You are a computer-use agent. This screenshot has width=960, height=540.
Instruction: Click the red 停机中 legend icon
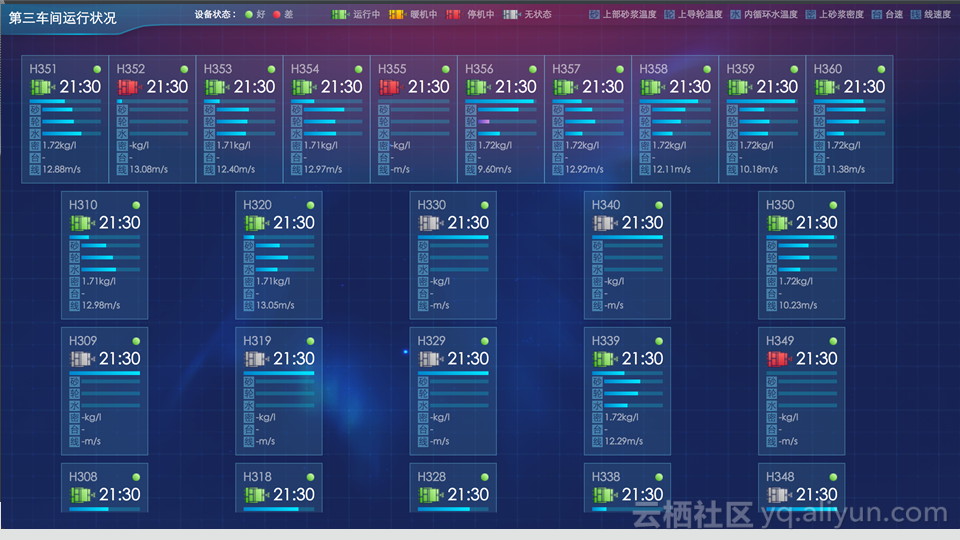tap(454, 14)
